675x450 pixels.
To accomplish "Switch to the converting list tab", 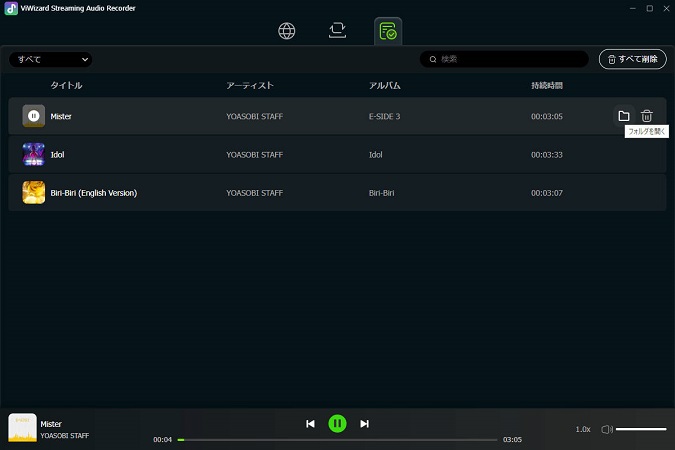I will click(338, 30).
